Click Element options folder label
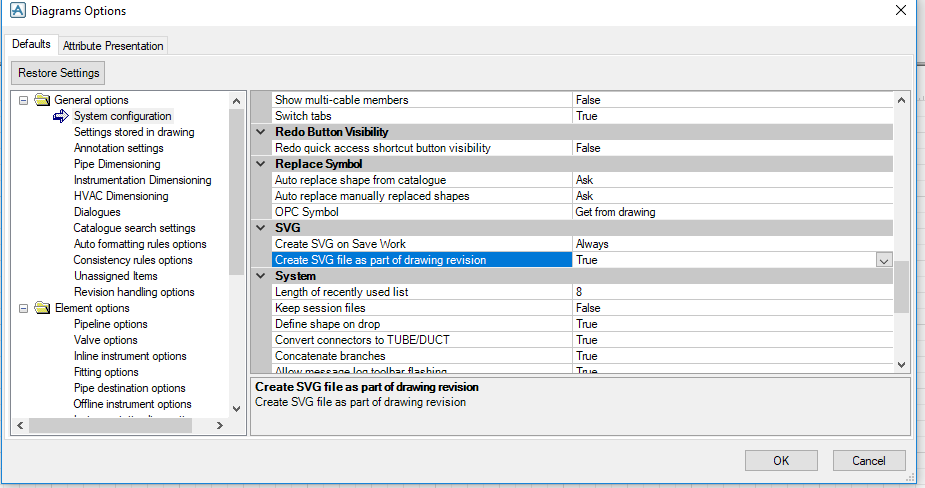Image resolution: width=925 pixels, height=488 pixels. tap(92, 308)
